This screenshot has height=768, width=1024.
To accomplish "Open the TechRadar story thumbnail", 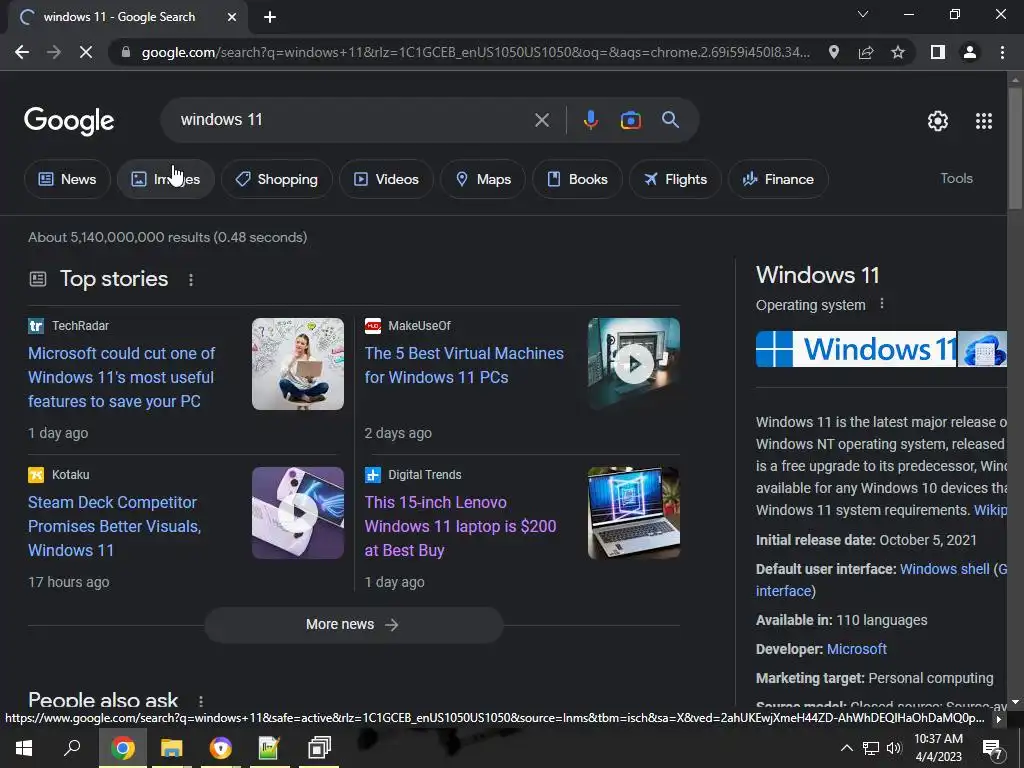I will [x=298, y=364].
